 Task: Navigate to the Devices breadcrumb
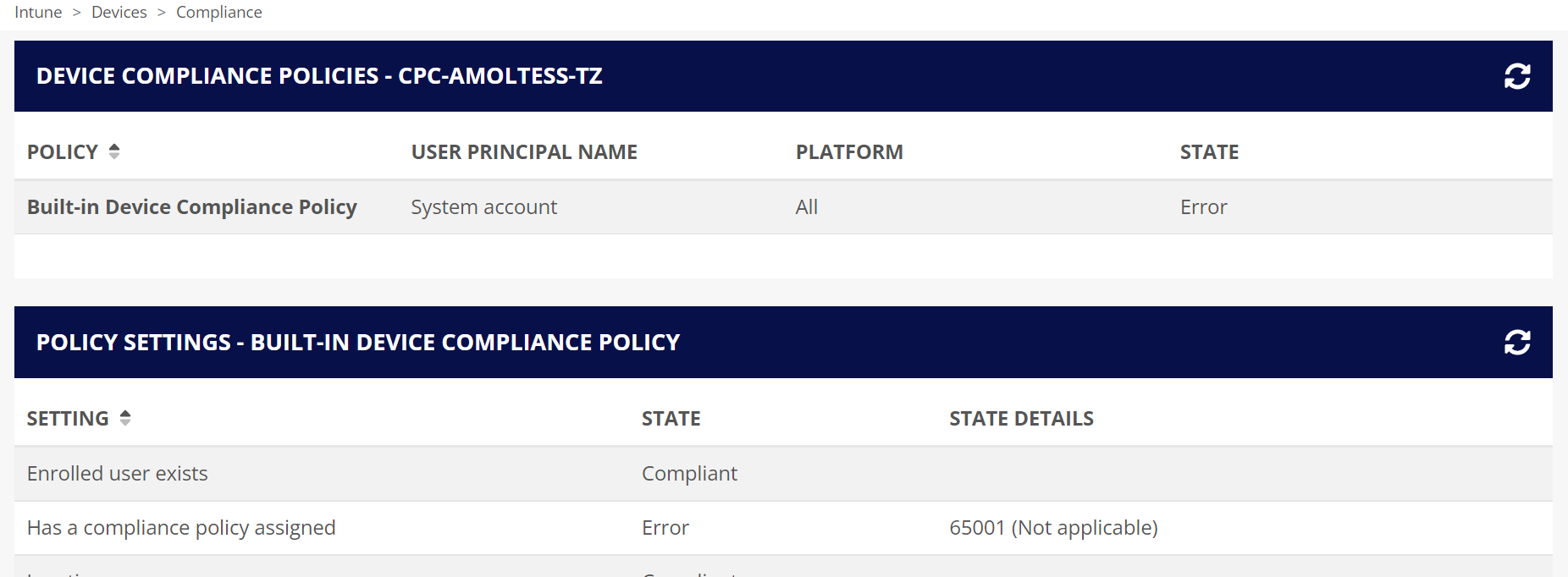pyautogui.click(x=119, y=13)
